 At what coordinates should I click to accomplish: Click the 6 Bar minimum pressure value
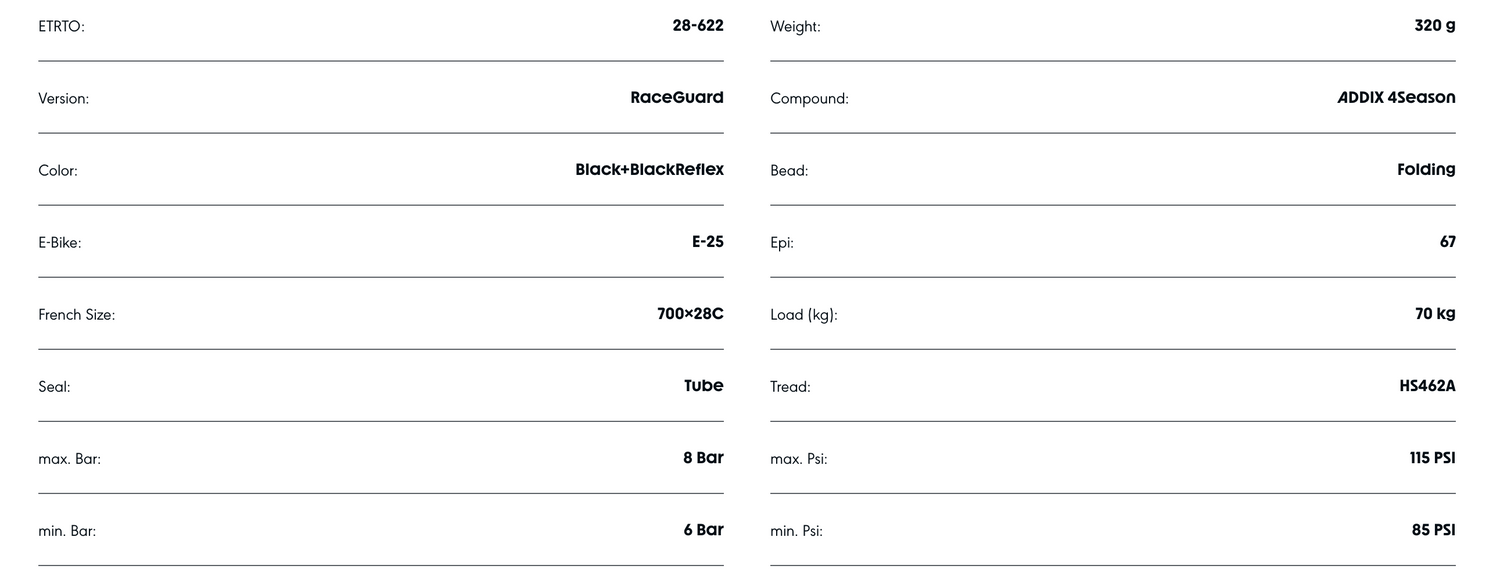703,530
